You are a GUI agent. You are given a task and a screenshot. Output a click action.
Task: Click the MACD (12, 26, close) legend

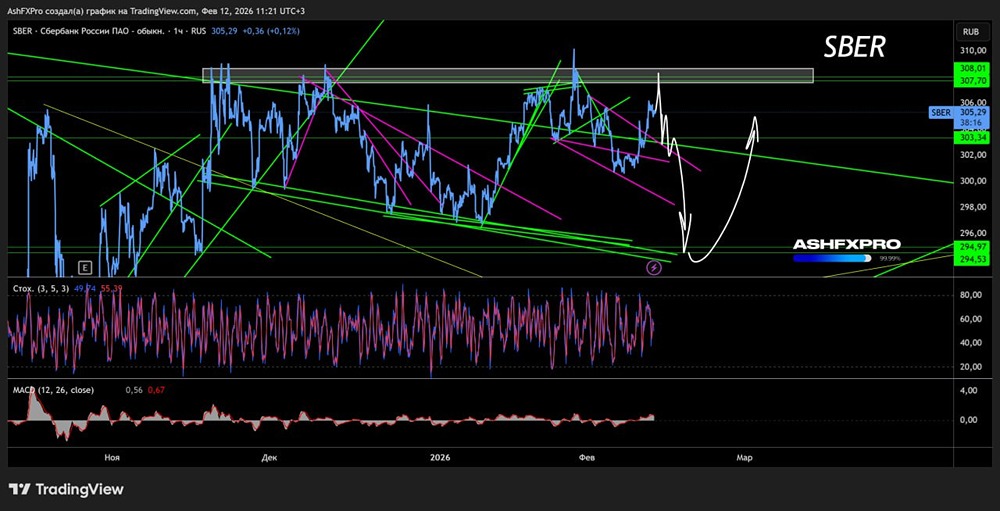click(x=54, y=390)
